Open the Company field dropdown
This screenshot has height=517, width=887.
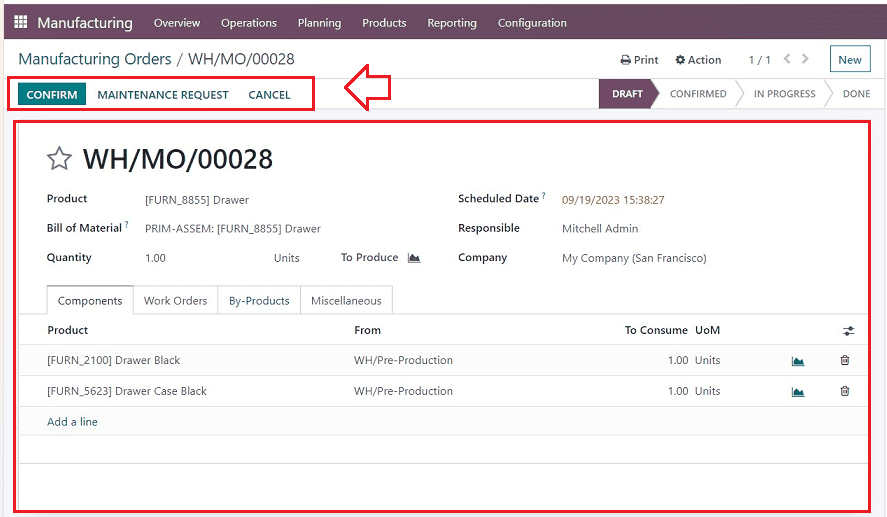[634, 258]
